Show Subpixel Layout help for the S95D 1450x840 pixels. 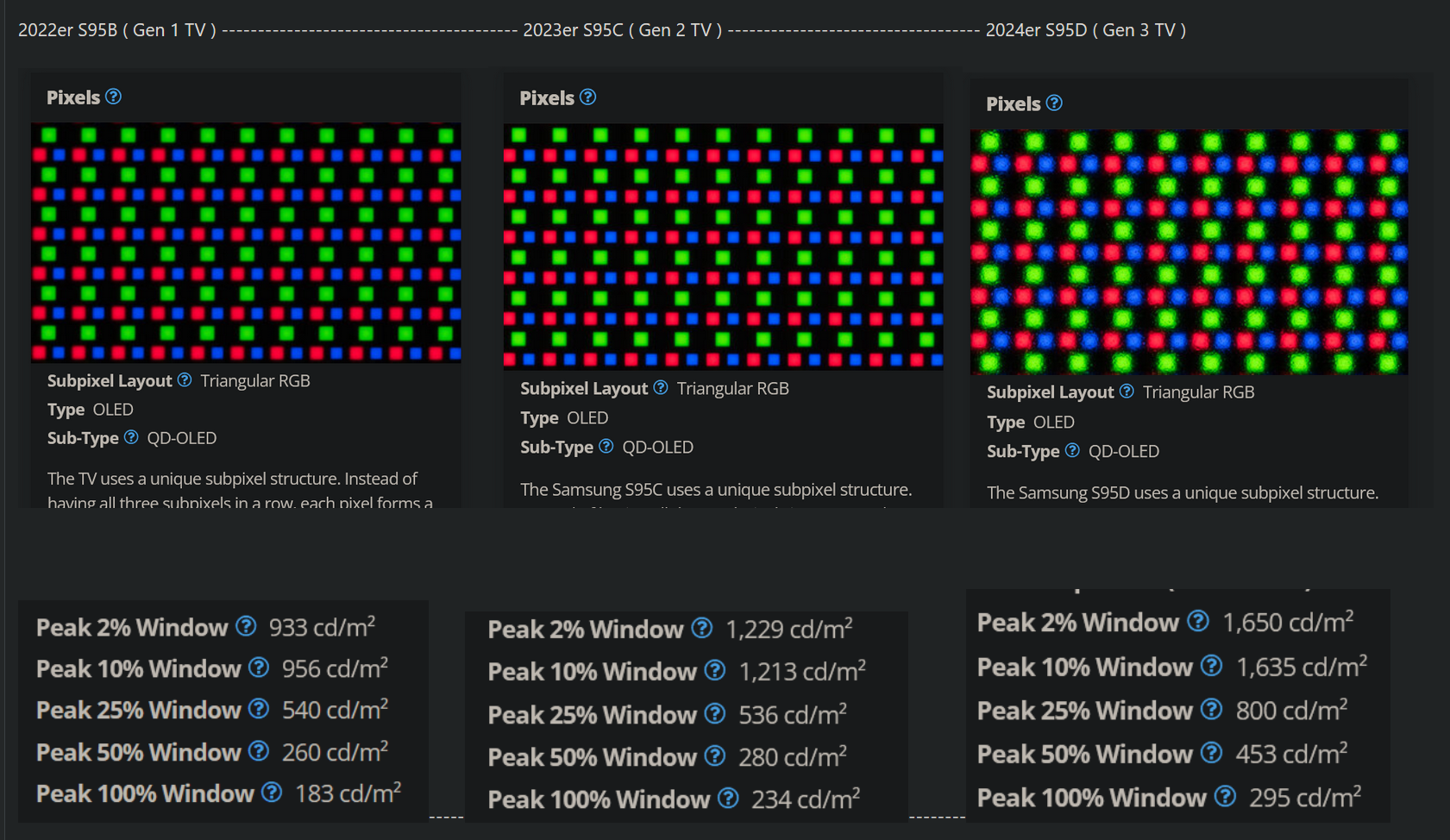pyautogui.click(x=1127, y=392)
